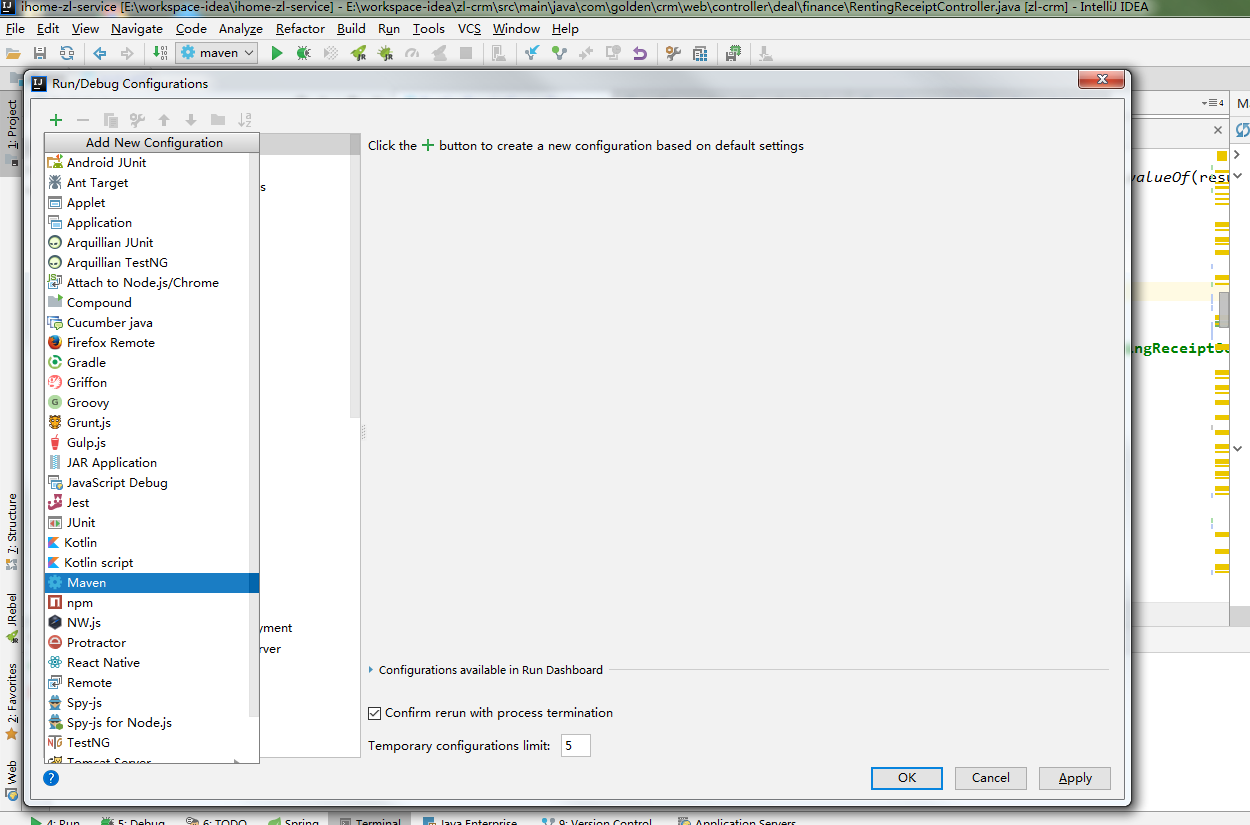Click the Synchronize refresh icon

pyautogui.click(x=67, y=53)
